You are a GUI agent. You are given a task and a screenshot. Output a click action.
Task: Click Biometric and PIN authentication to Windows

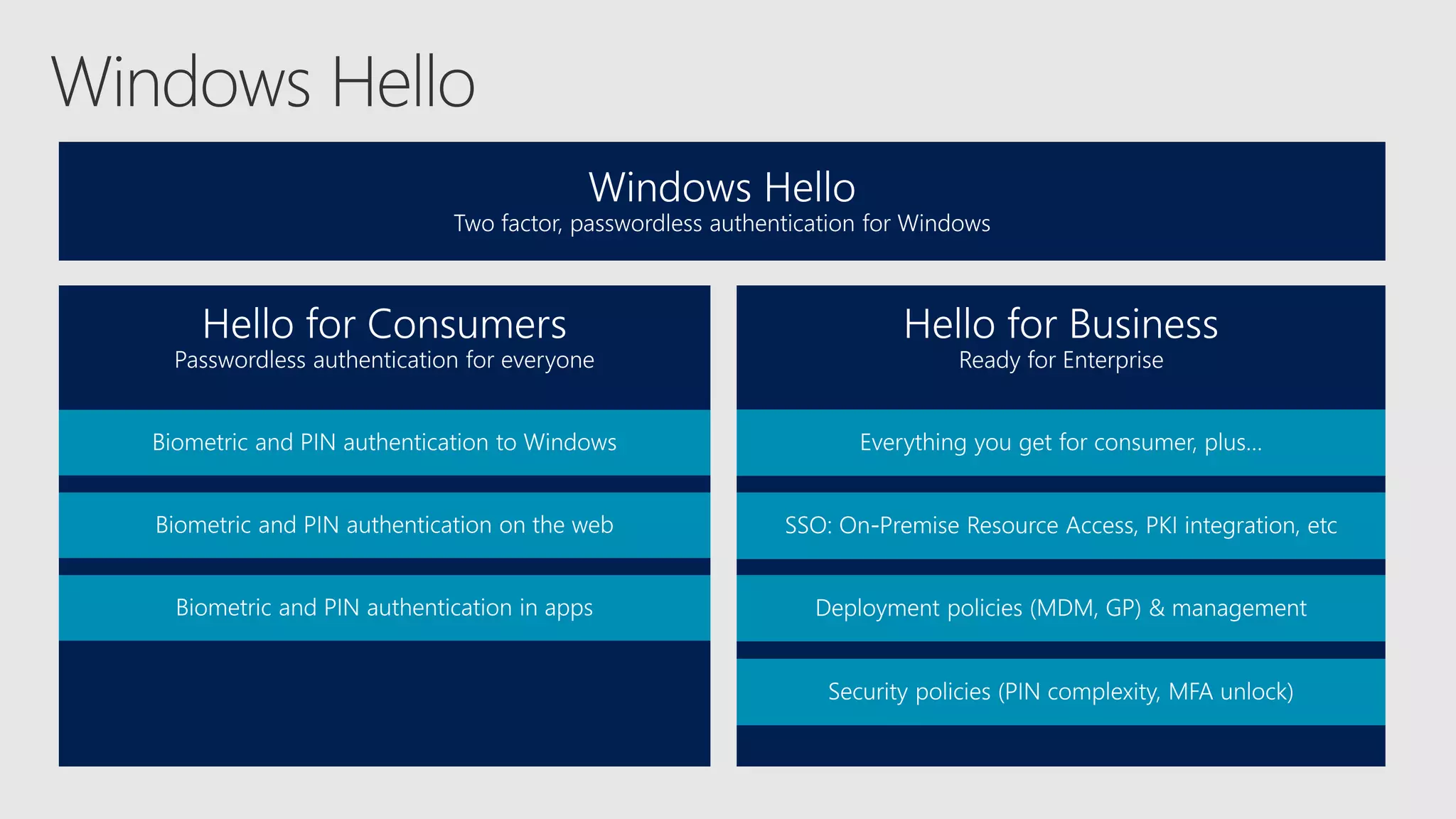click(384, 442)
